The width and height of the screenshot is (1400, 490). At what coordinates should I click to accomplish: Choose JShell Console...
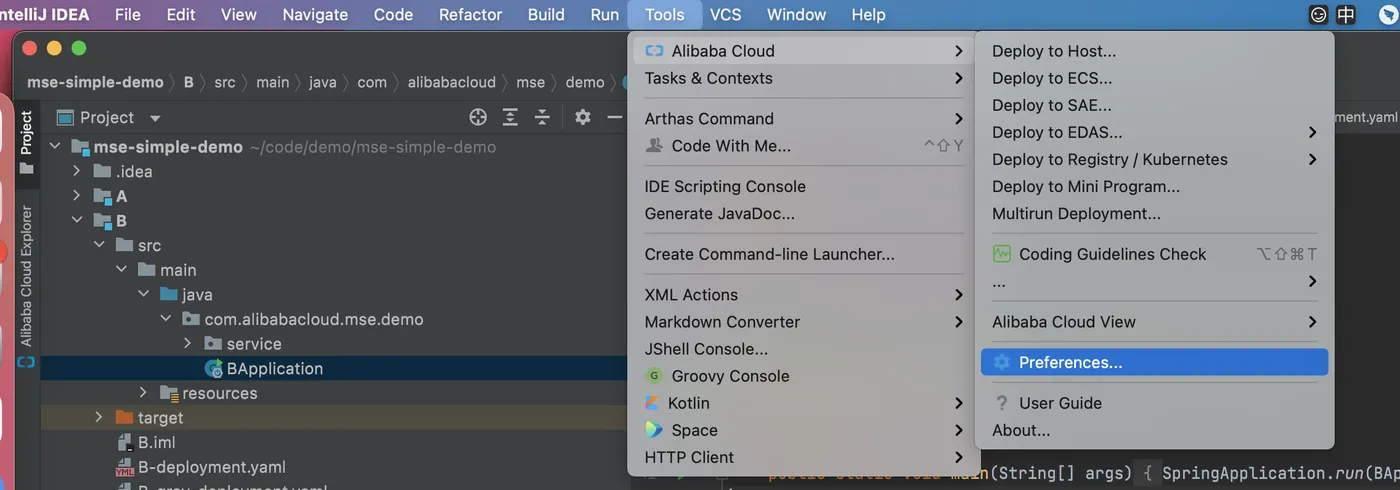tap(803, 349)
